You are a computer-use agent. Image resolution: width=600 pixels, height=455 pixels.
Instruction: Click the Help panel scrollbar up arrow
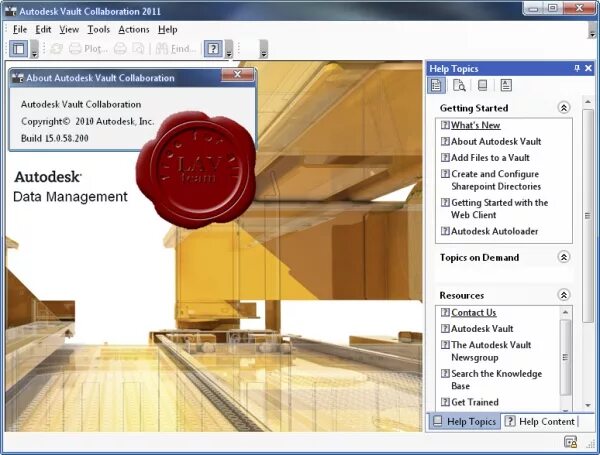(x=588, y=102)
